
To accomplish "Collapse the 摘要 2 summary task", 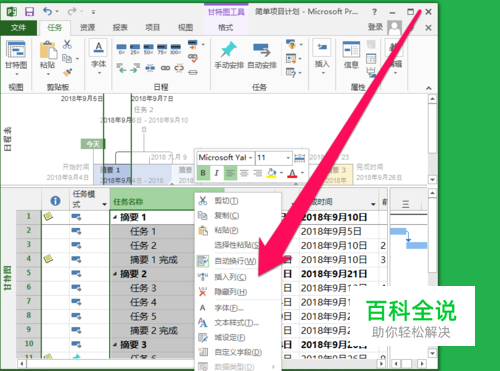I will [x=115, y=274].
